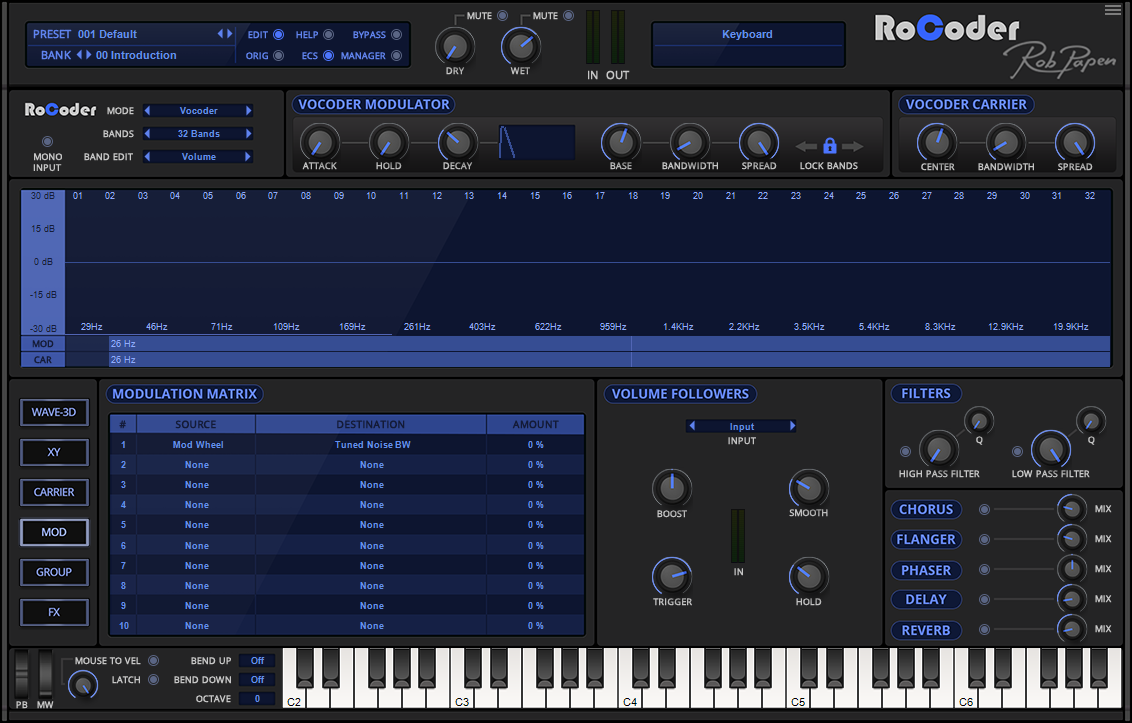Image resolution: width=1132 pixels, height=723 pixels.
Task: Click the Lock Bands padlock icon
Action: coord(829,144)
